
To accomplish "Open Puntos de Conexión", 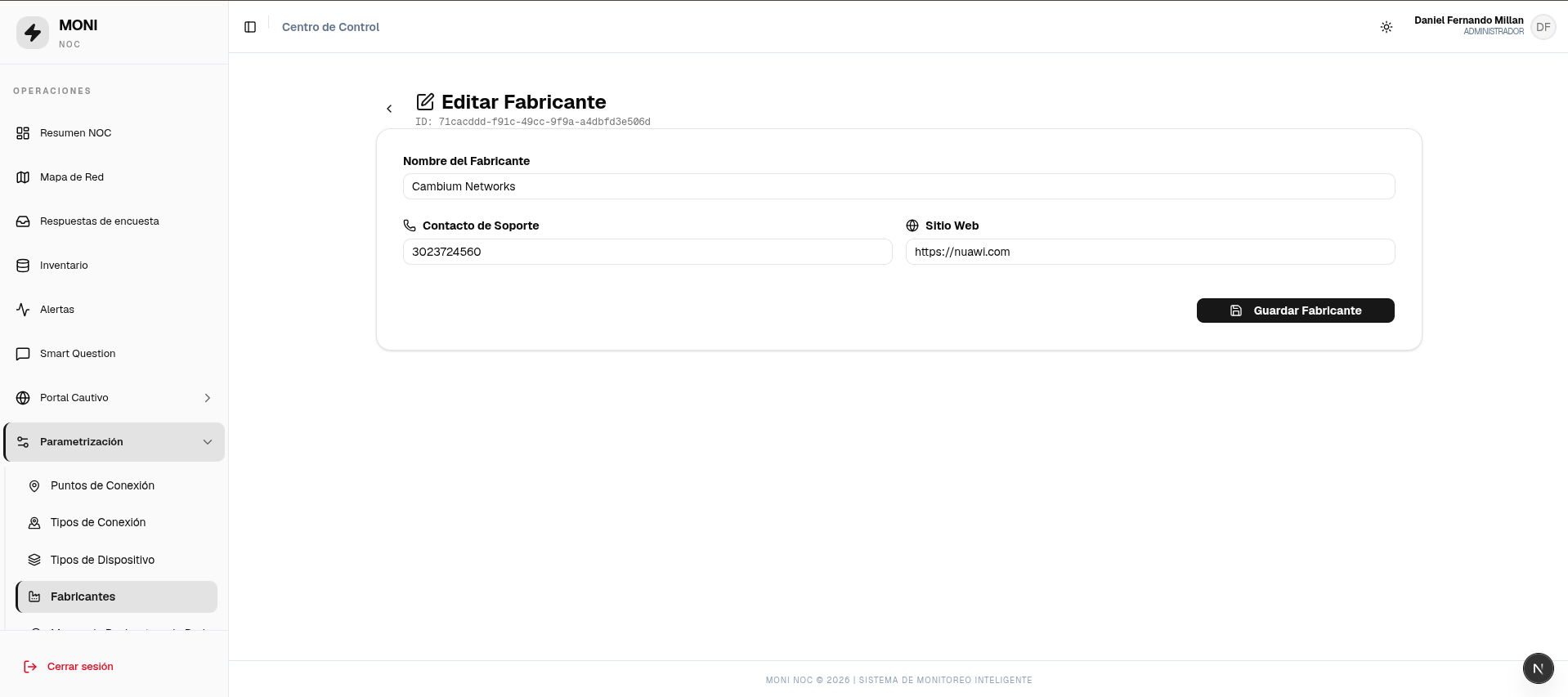I will [117, 485].
